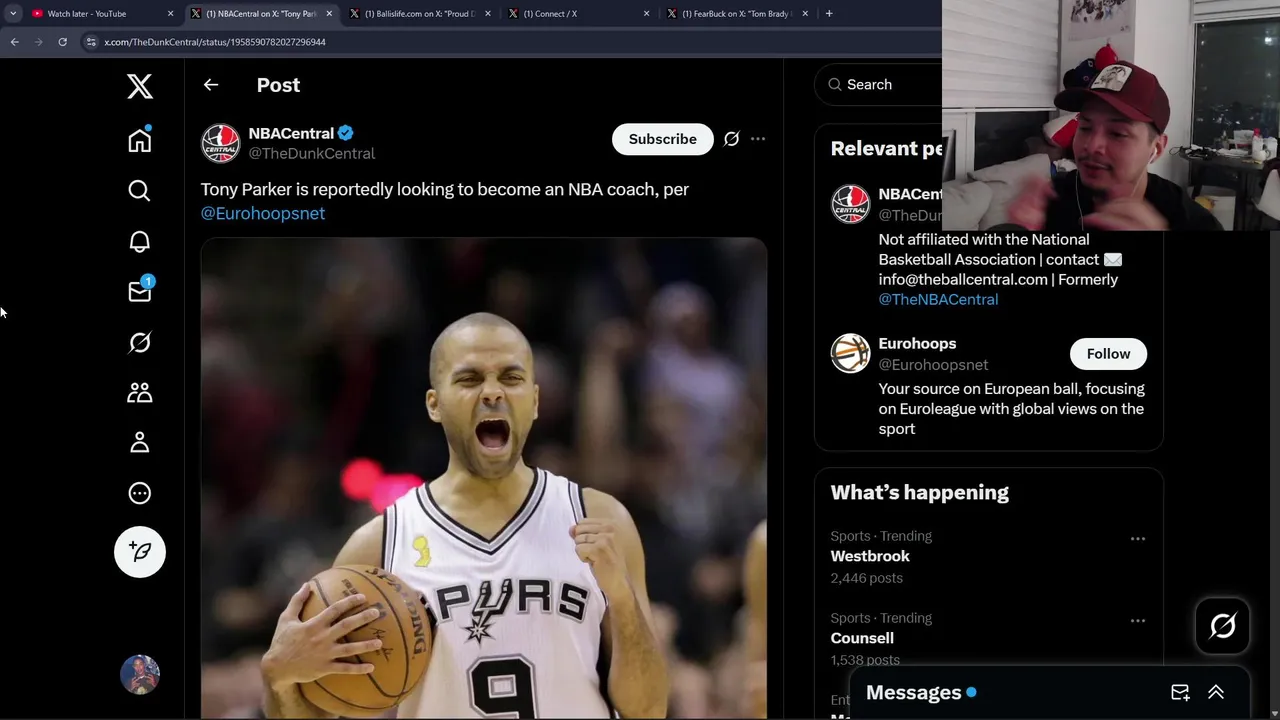The image size is (1280, 720).
Task: Open Tony Parker post image
Action: 484,478
